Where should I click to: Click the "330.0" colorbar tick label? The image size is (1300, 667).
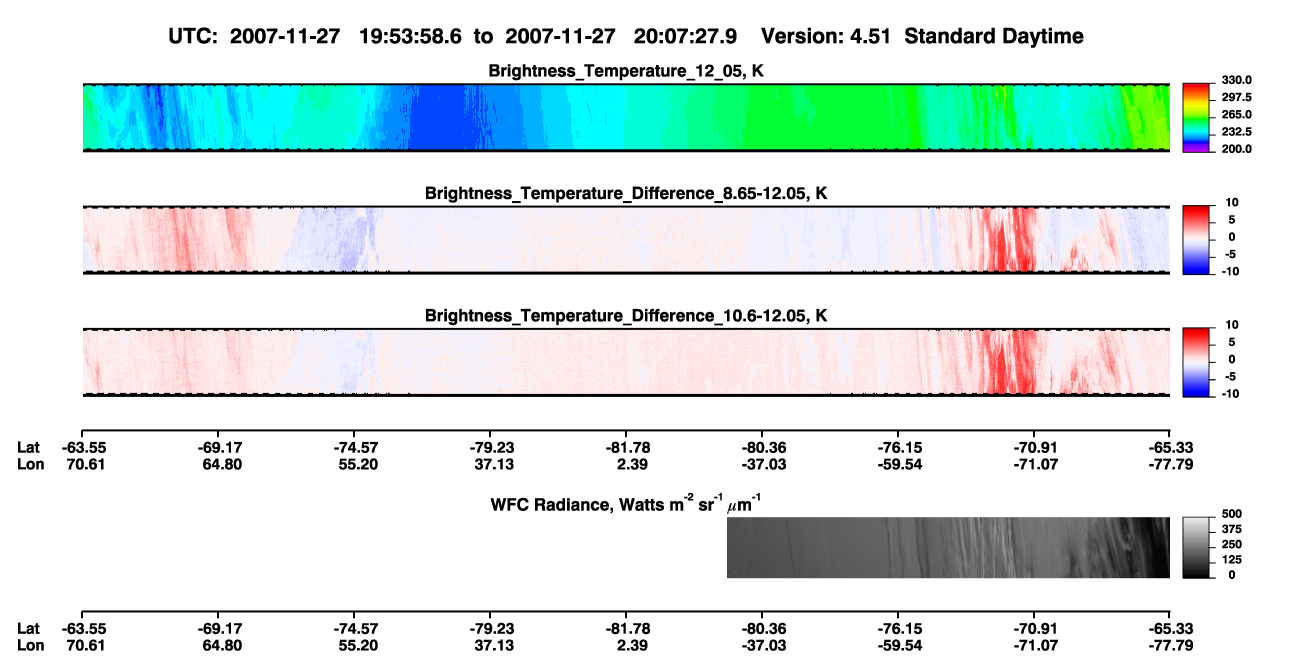click(1236, 80)
